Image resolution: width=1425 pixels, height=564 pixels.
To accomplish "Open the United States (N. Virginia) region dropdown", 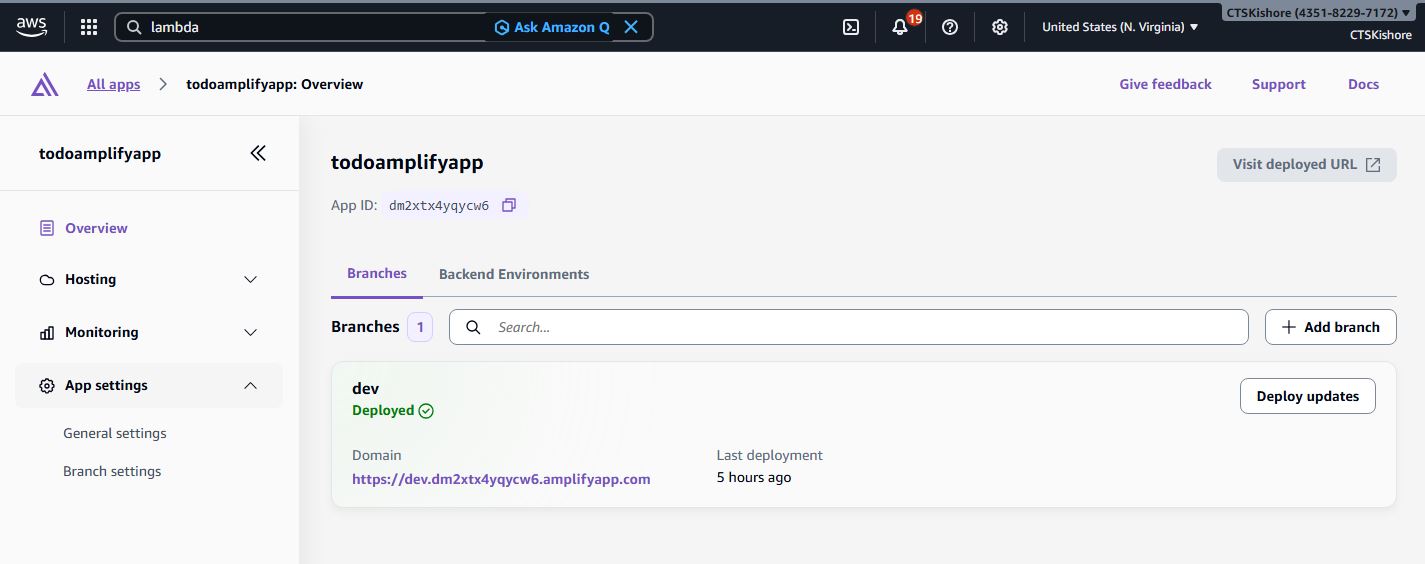I will (1120, 27).
